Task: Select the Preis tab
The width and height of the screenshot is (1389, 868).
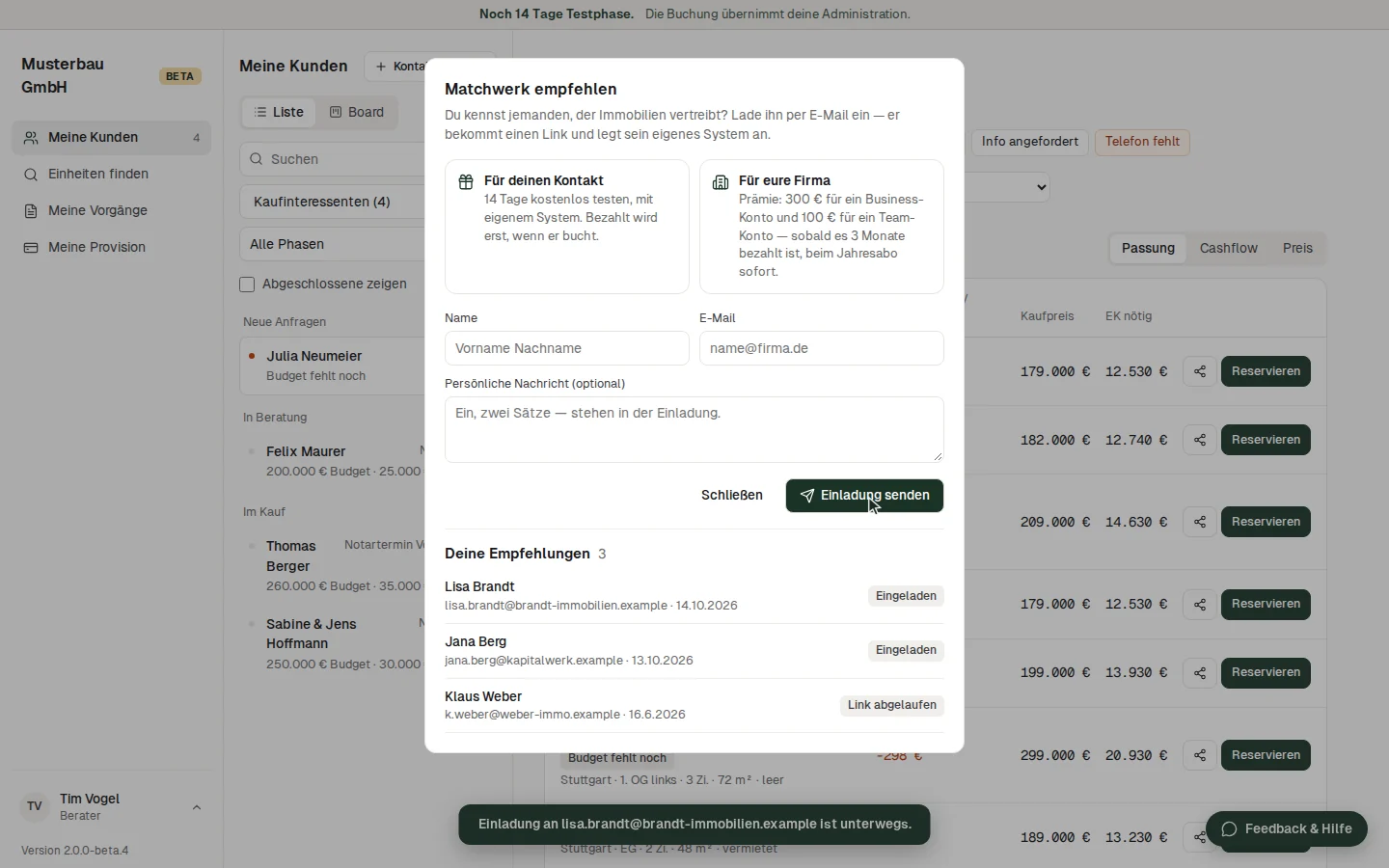Action: 1297,248
